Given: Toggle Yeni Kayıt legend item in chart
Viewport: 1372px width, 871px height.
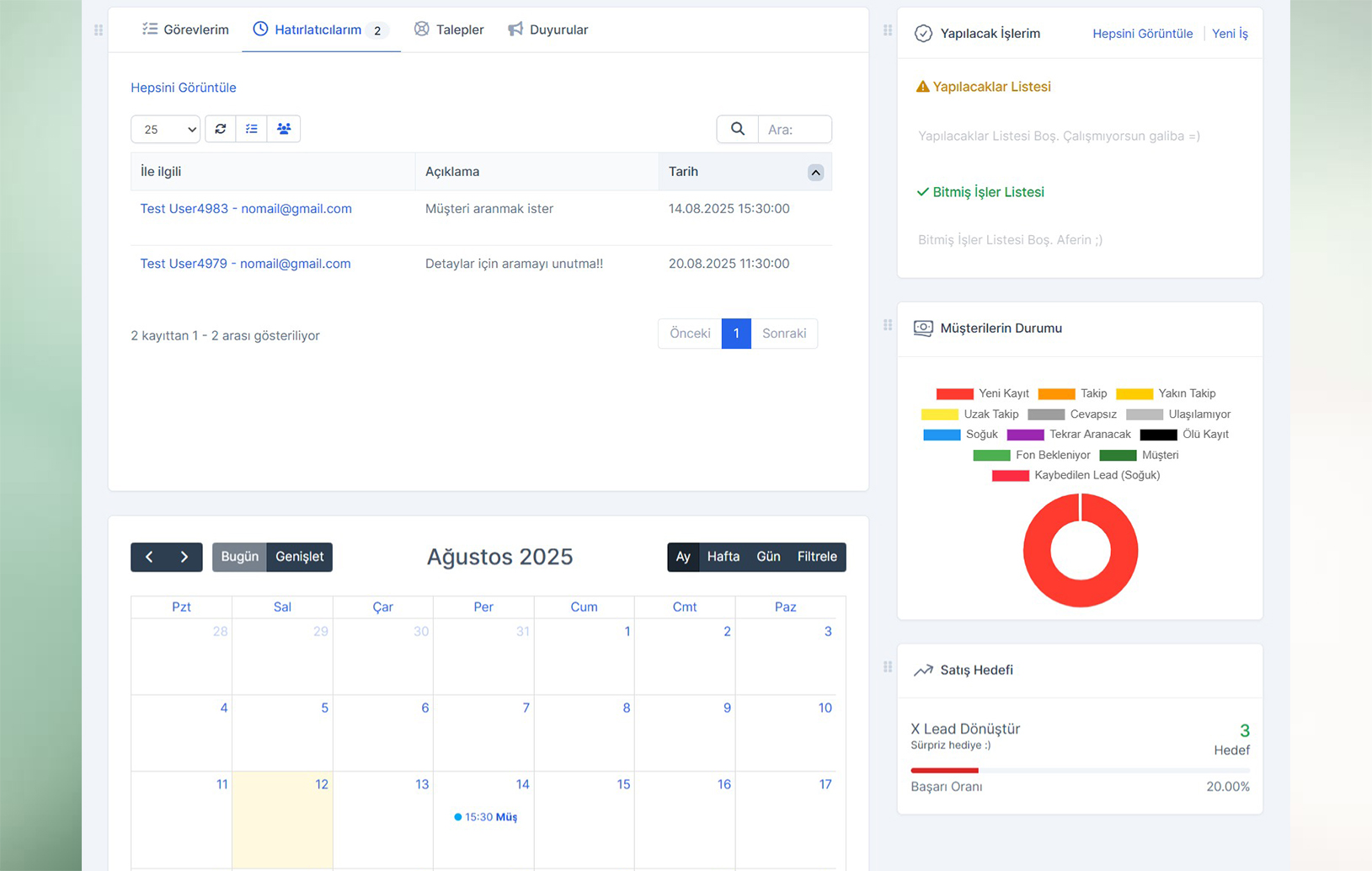Looking at the screenshot, I should pos(982,393).
